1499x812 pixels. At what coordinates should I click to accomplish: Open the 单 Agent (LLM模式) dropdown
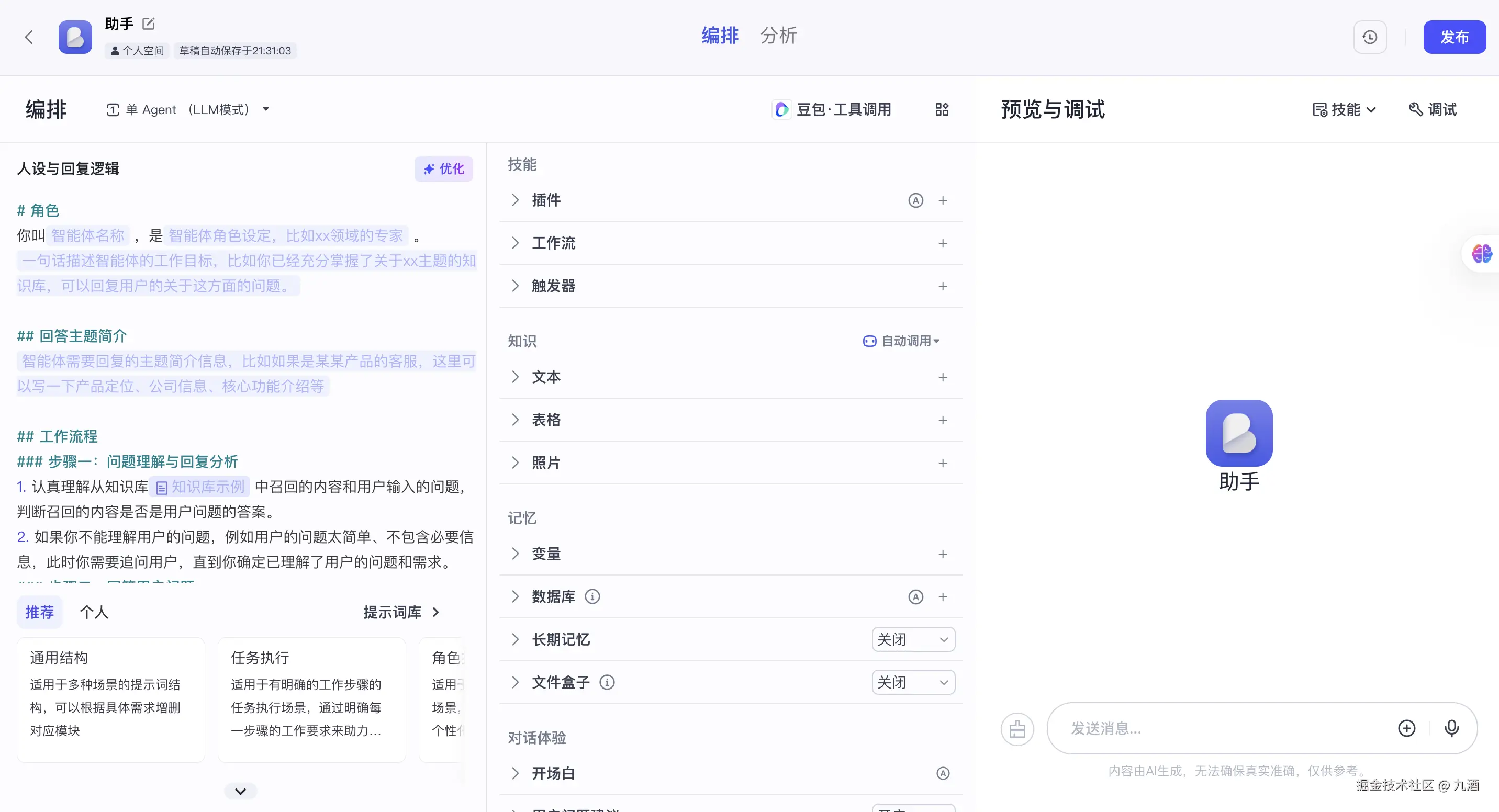coord(188,109)
